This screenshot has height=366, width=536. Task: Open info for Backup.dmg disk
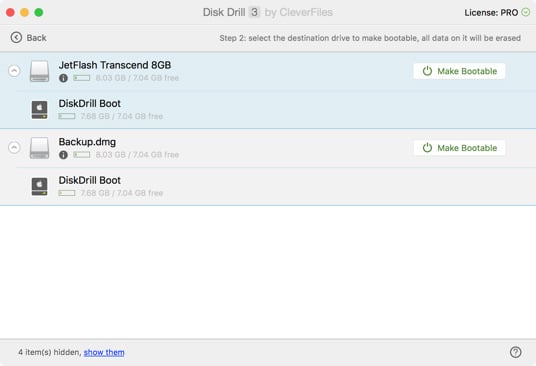(x=63, y=155)
